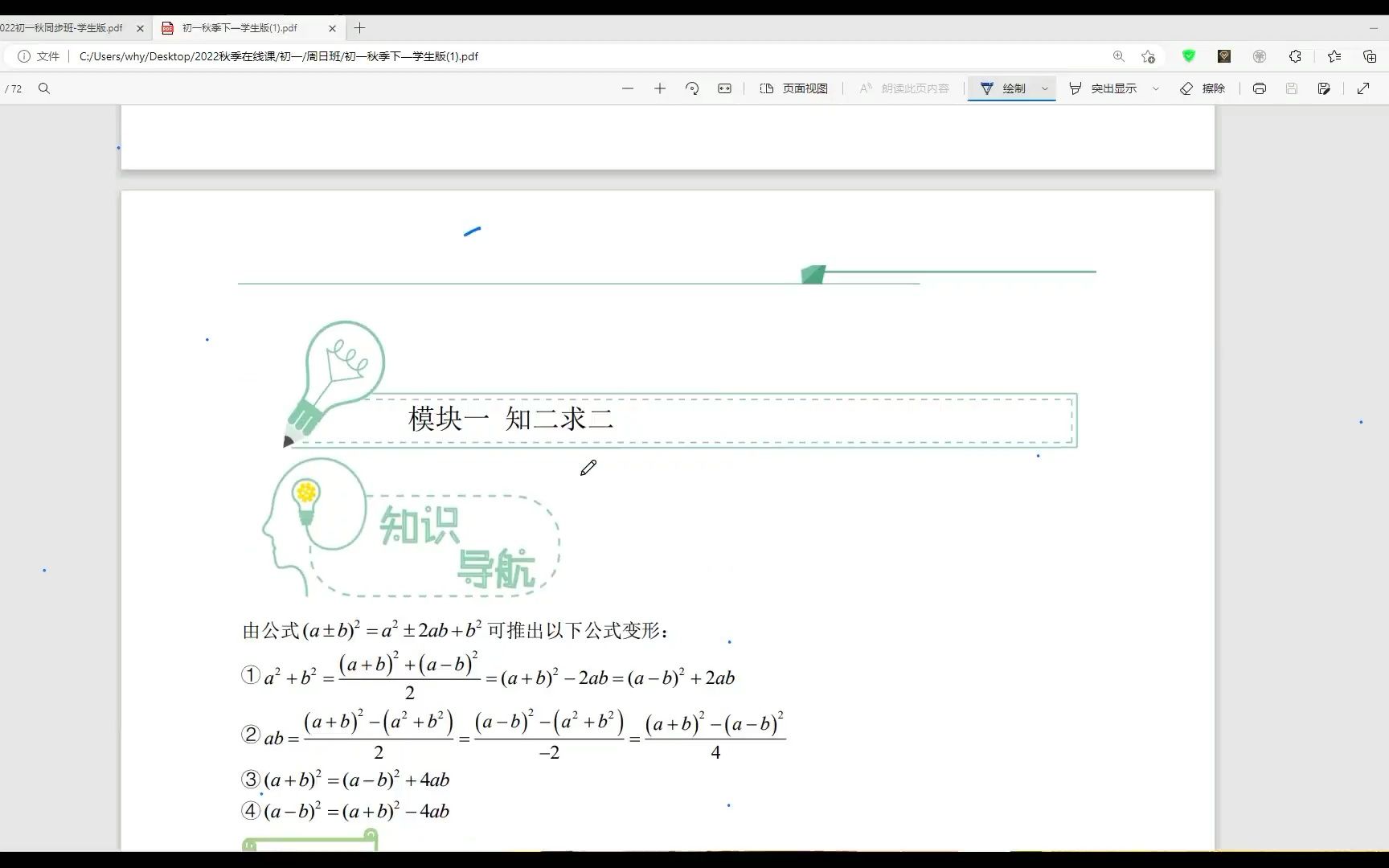Fit PDF to page width
The width and height of the screenshot is (1389, 868).
[x=724, y=88]
